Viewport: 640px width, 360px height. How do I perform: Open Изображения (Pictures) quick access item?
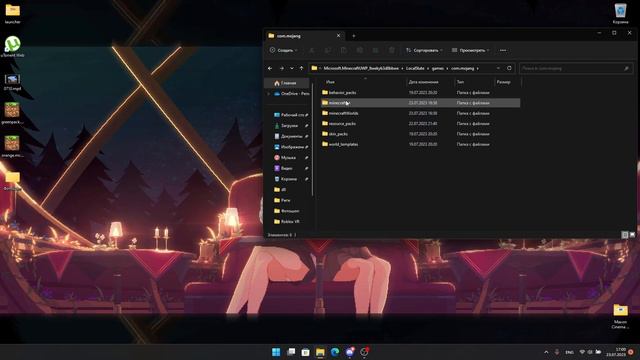(x=291, y=147)
